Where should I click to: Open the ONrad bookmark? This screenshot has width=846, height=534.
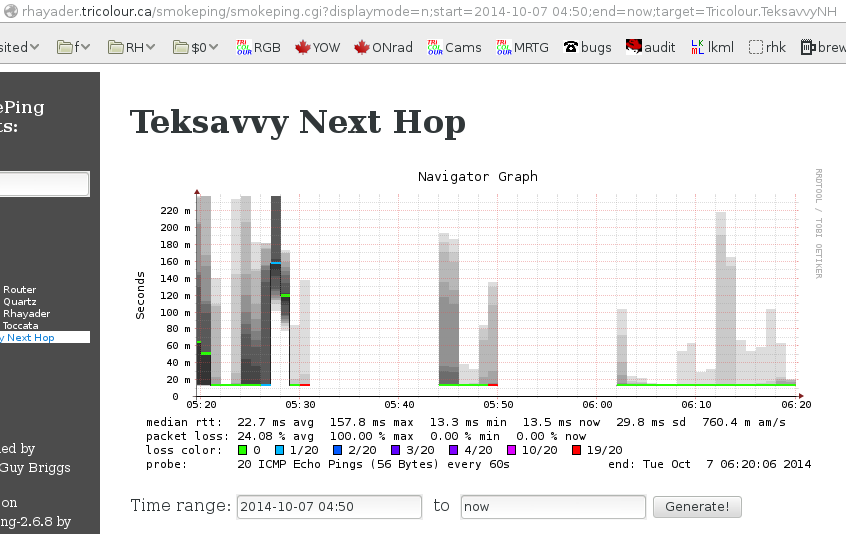click(383, 47)
